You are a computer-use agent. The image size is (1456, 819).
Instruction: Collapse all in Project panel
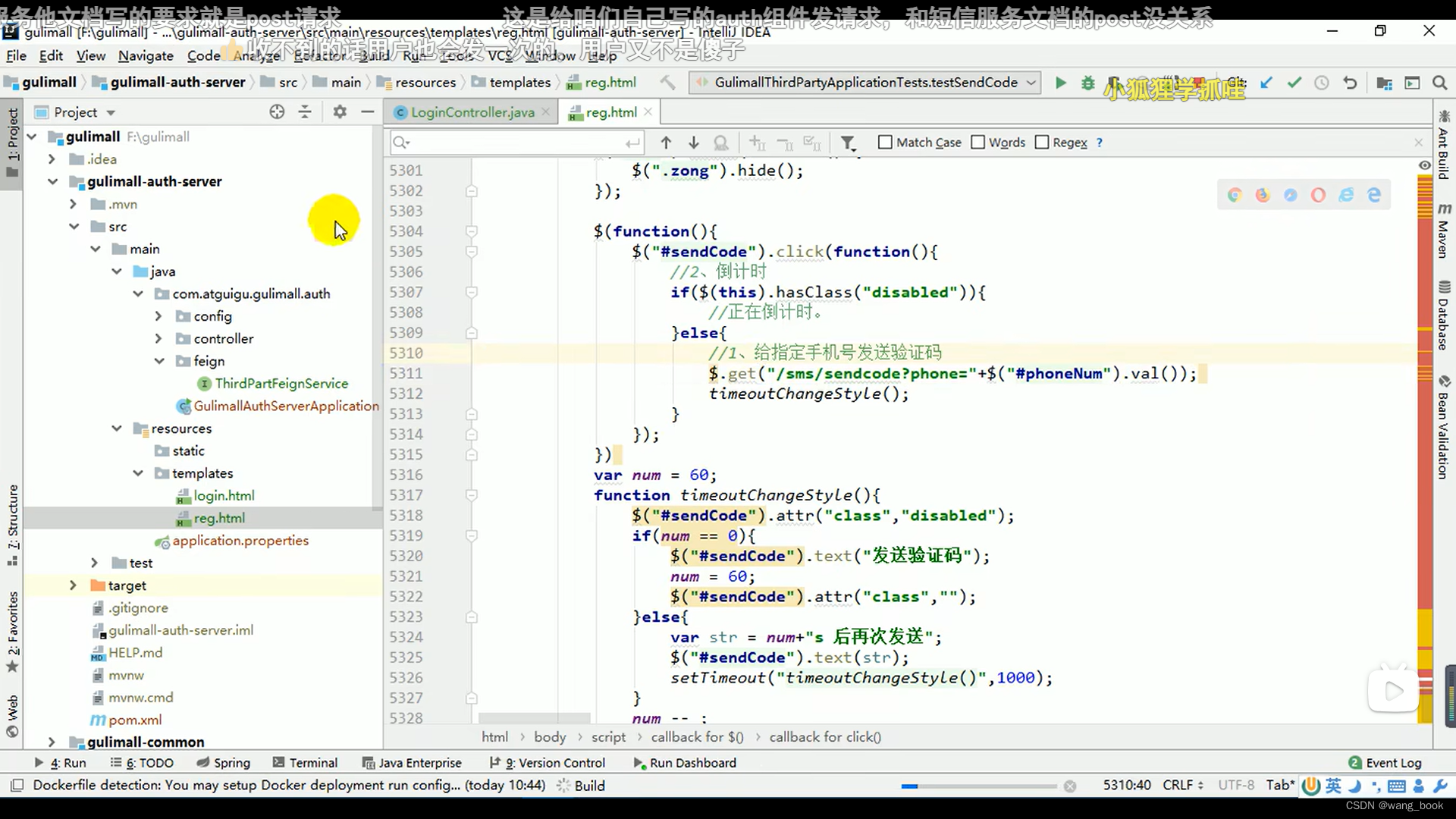pos(305,112)
